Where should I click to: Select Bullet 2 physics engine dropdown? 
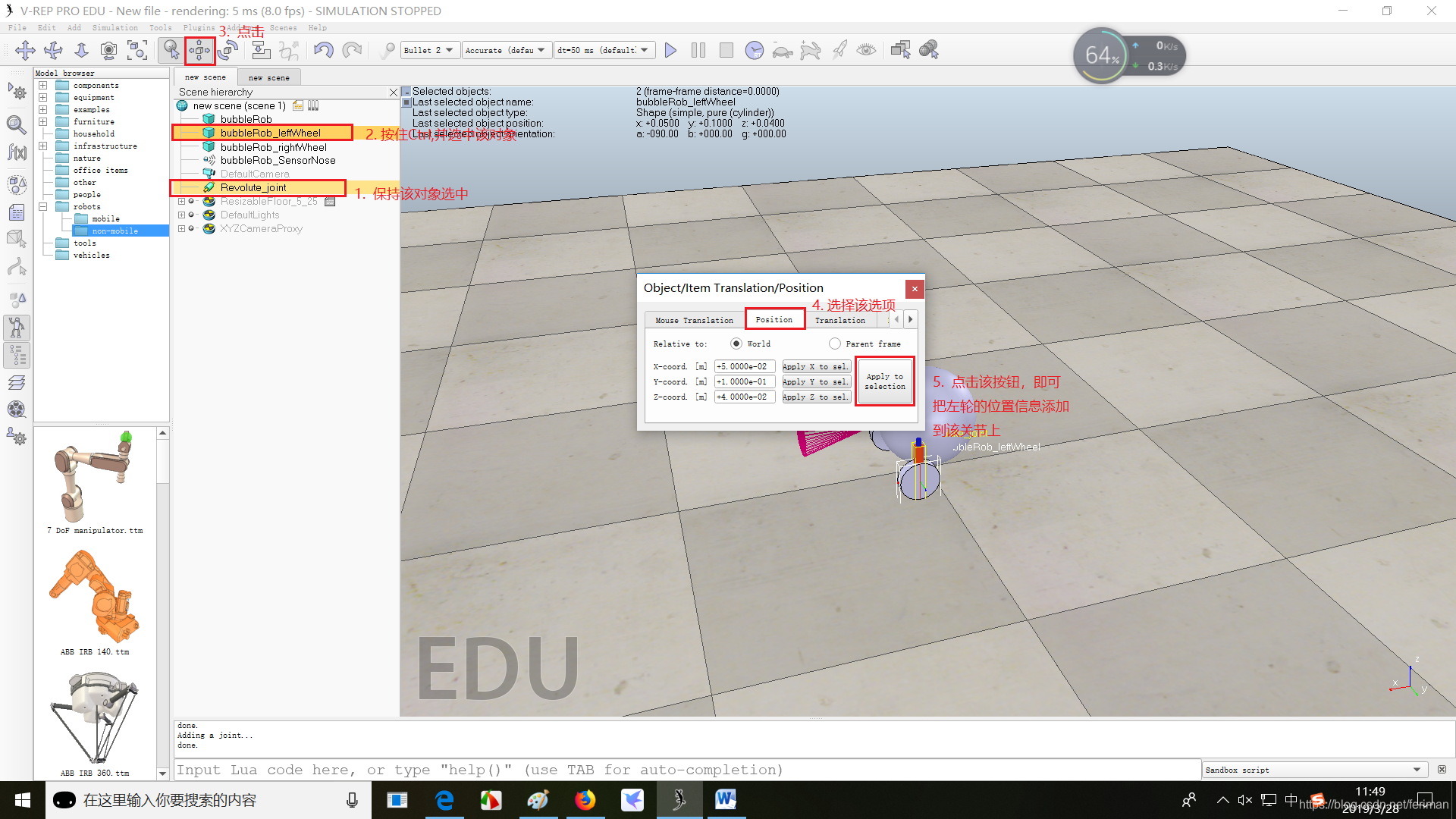coord(426,49)
